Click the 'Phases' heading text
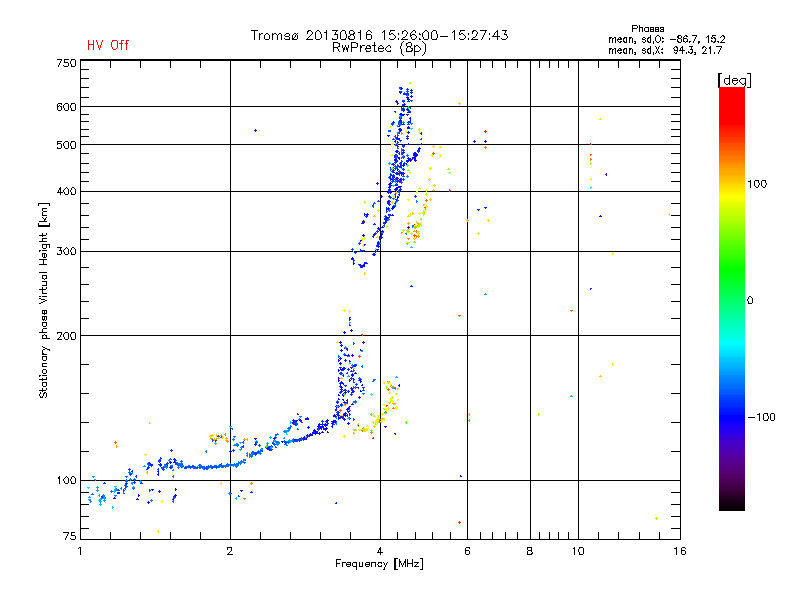 [x=647, y=29]
